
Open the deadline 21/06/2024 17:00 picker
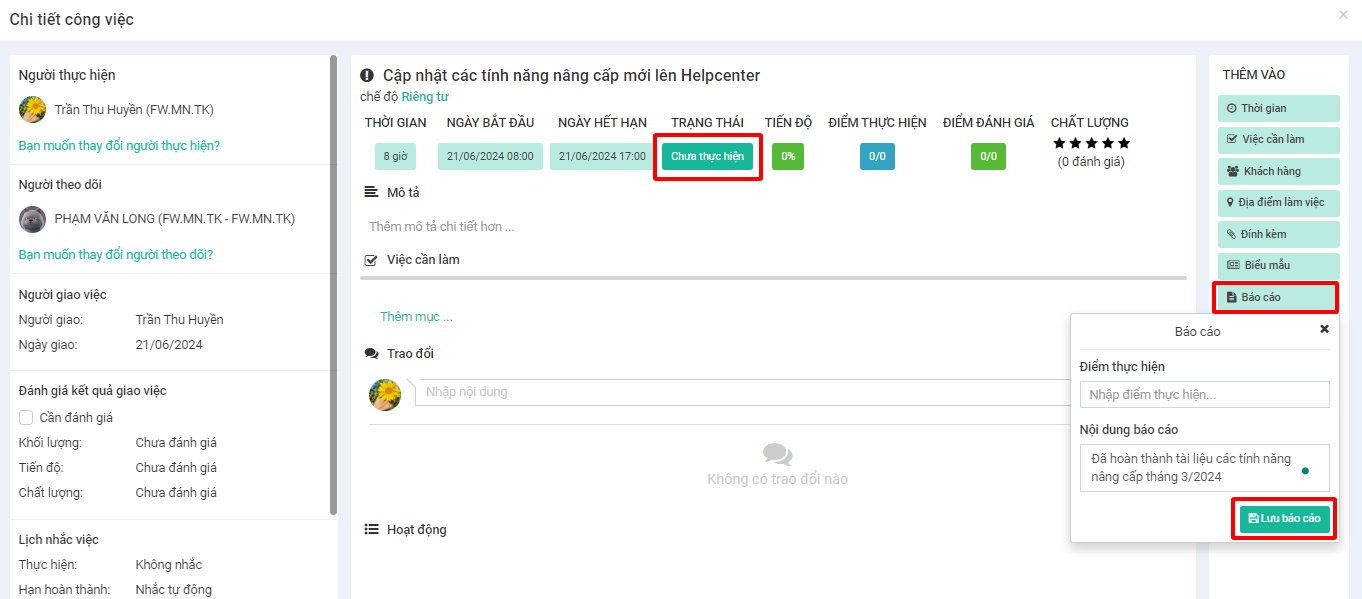(601, 157)
